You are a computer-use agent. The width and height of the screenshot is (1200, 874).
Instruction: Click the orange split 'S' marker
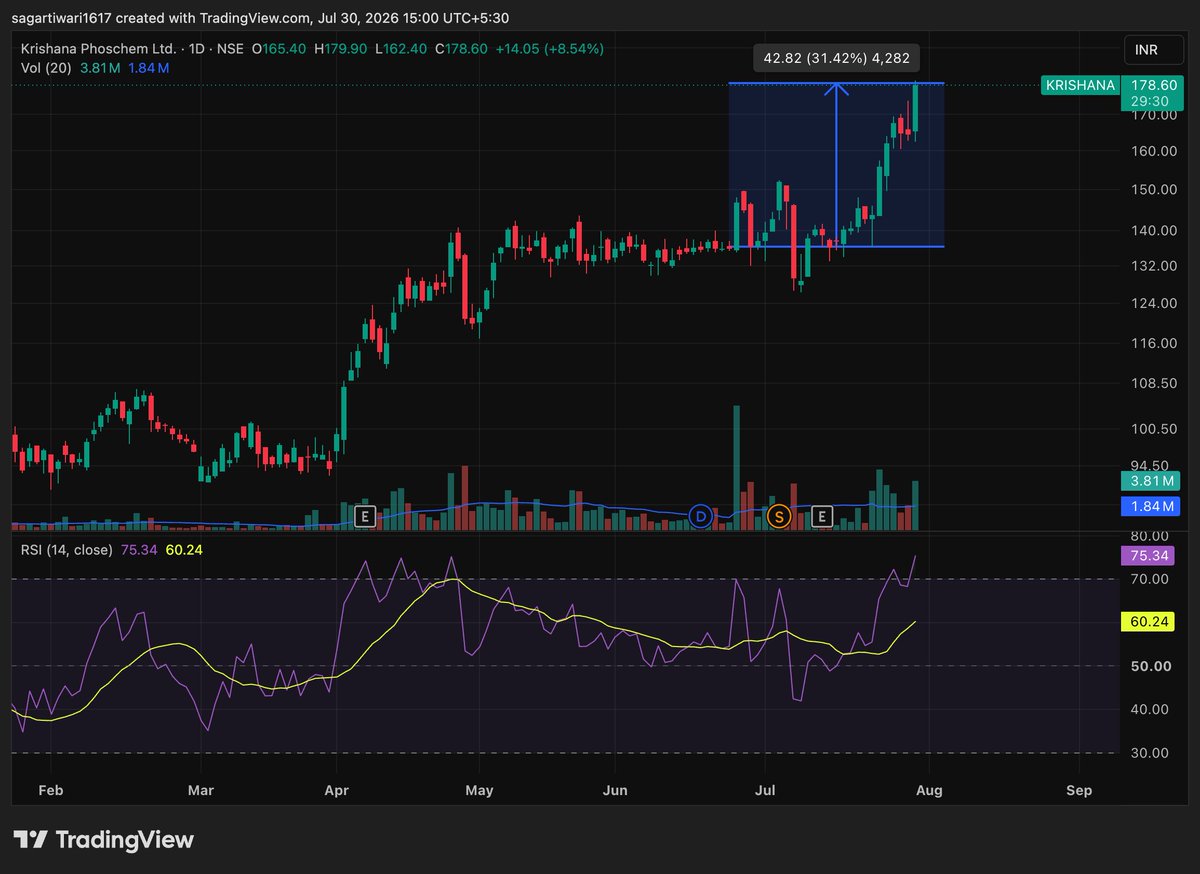coord(779,516)
